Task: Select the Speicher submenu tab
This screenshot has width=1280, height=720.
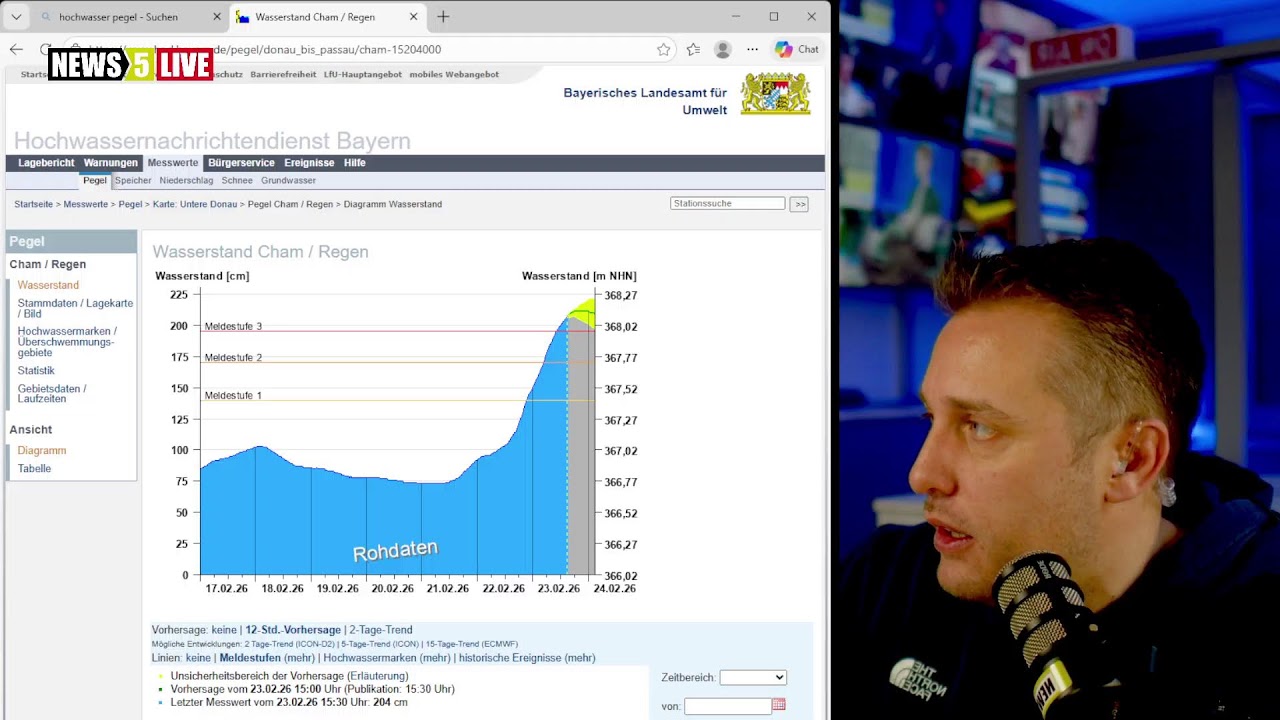Action: tap(133, 181)
